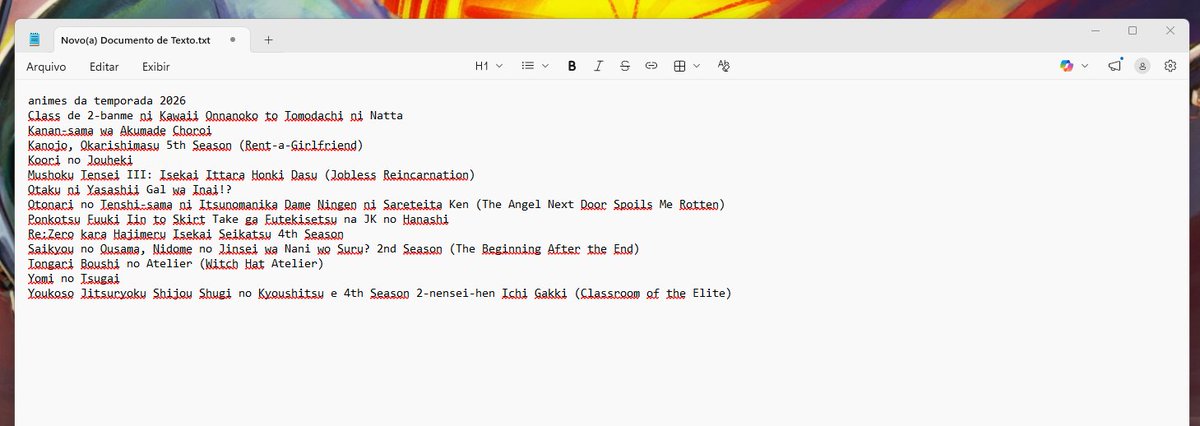The height and width of the screenshot is (426, 1200).
Task: Click the Notepad app icon in title bar
Action: click(x=35, y=40)
